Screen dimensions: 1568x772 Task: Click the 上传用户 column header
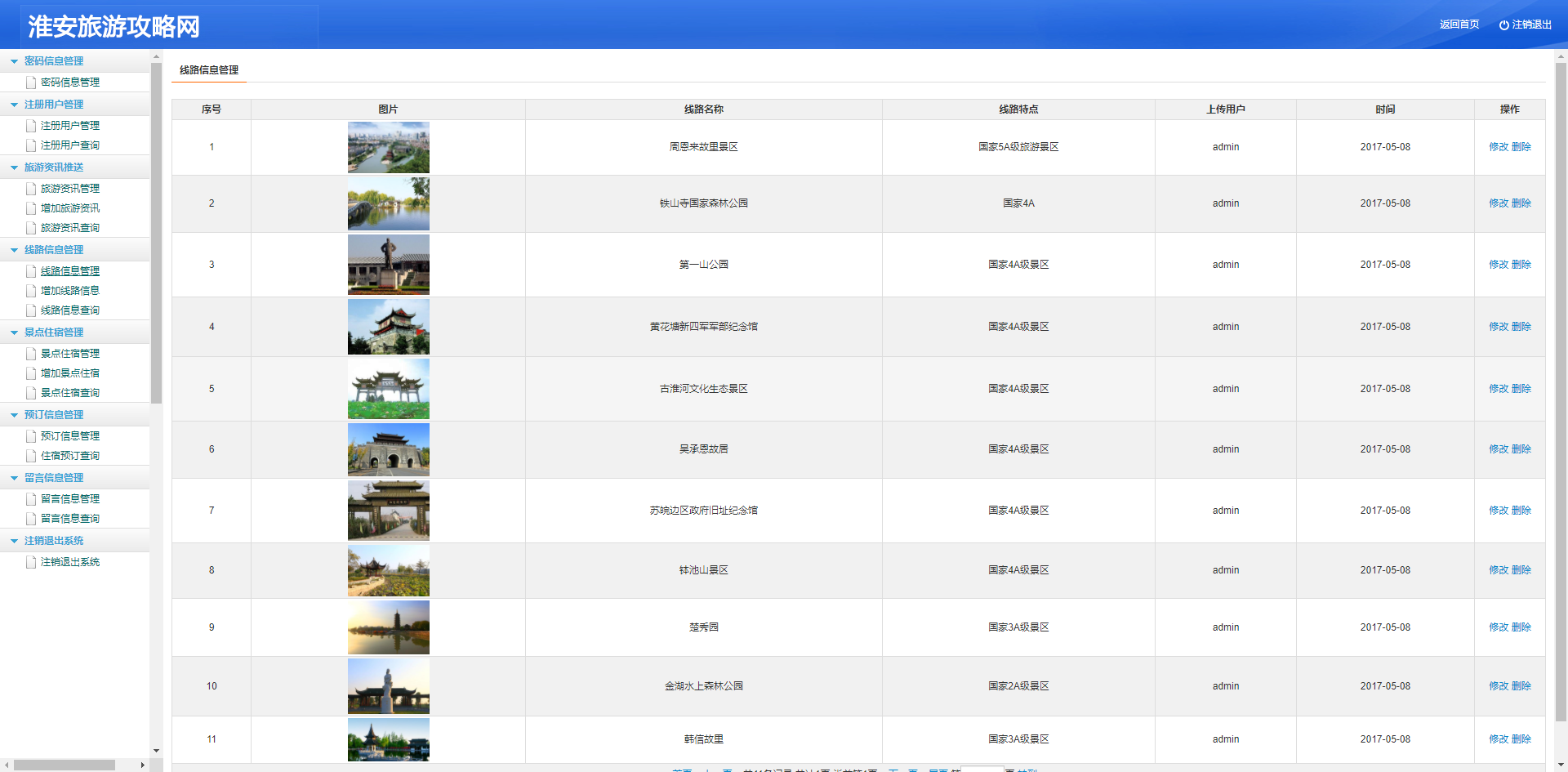tap(1226, 109)
